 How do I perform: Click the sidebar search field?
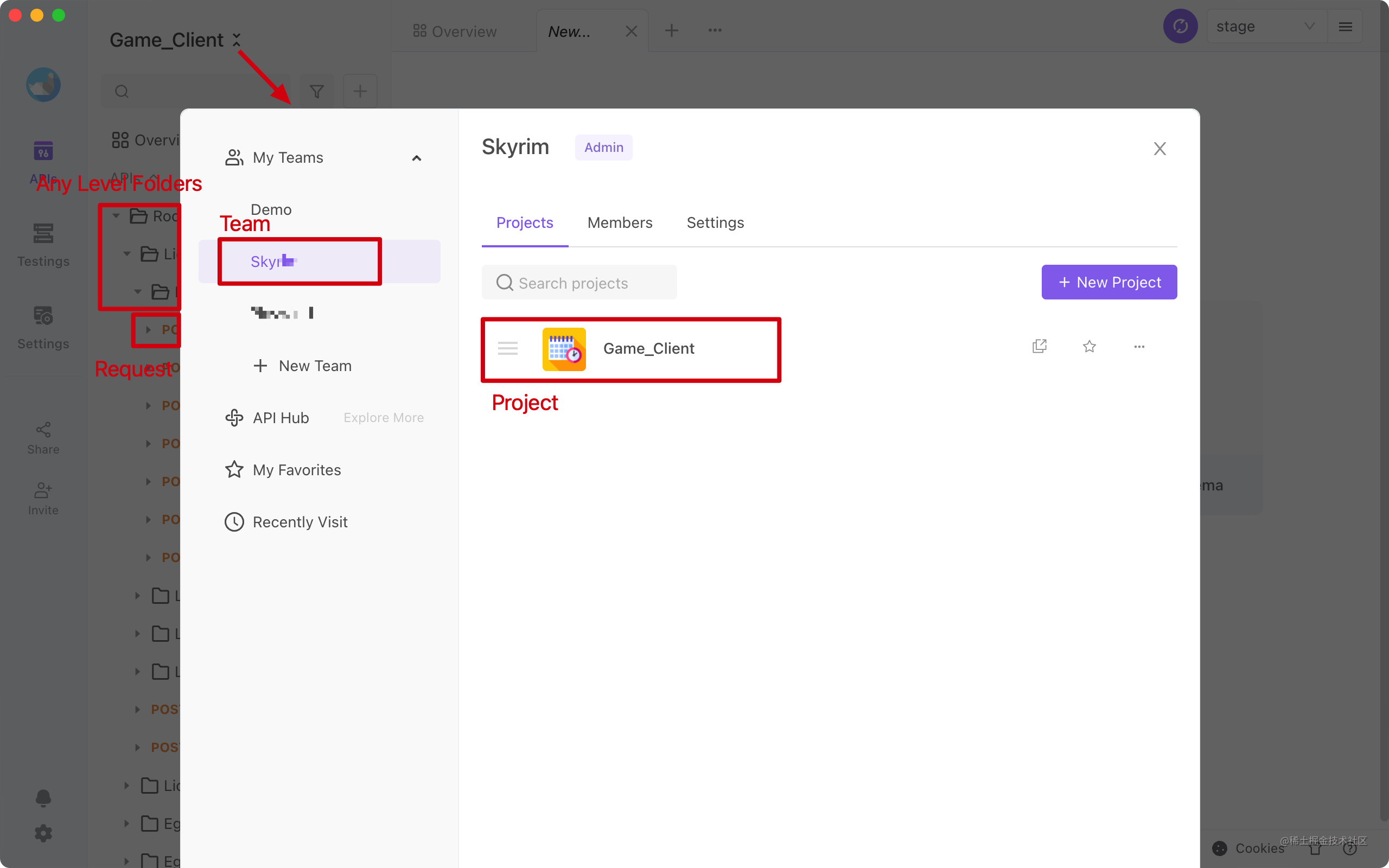pyautogui.click(x=196, y=91)
